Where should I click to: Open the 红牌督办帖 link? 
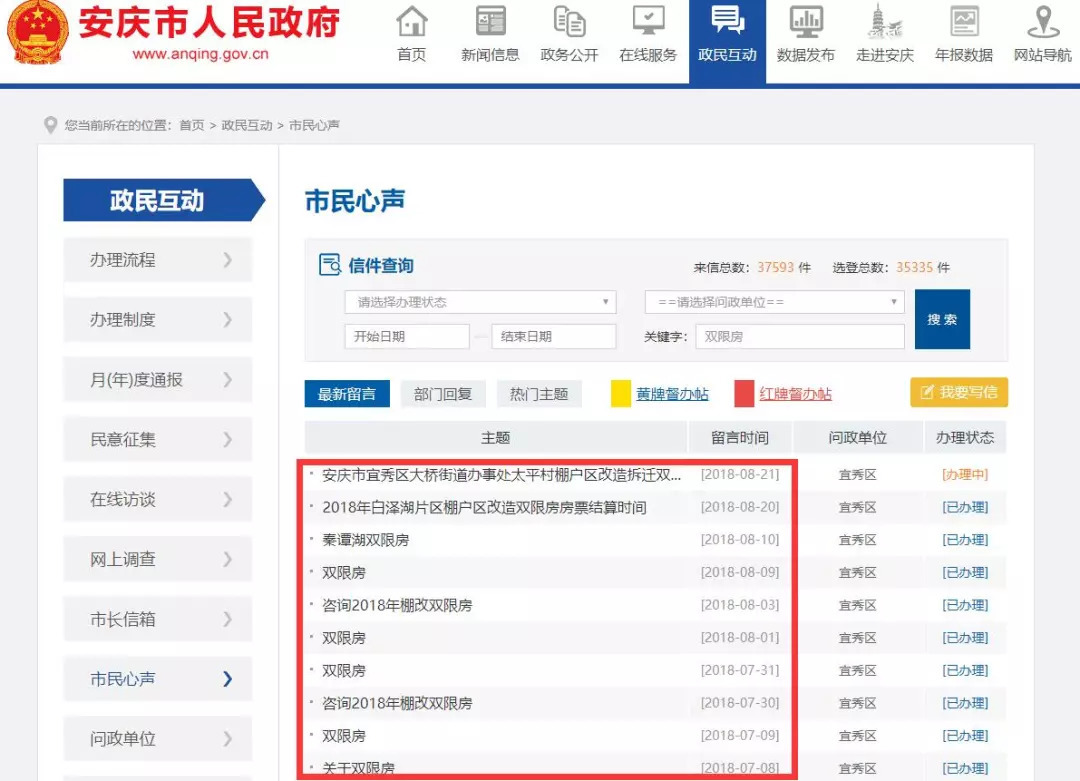(795, 394)
